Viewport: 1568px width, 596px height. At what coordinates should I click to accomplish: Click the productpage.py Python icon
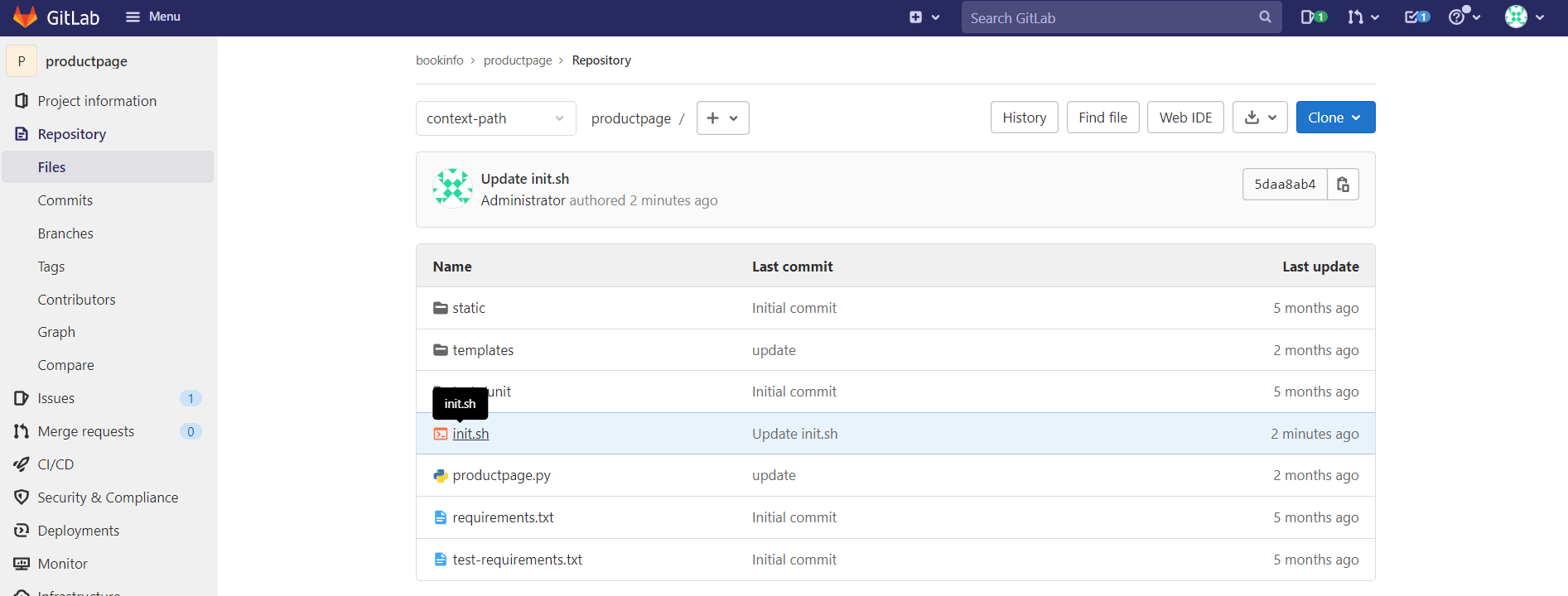point(441,475)
